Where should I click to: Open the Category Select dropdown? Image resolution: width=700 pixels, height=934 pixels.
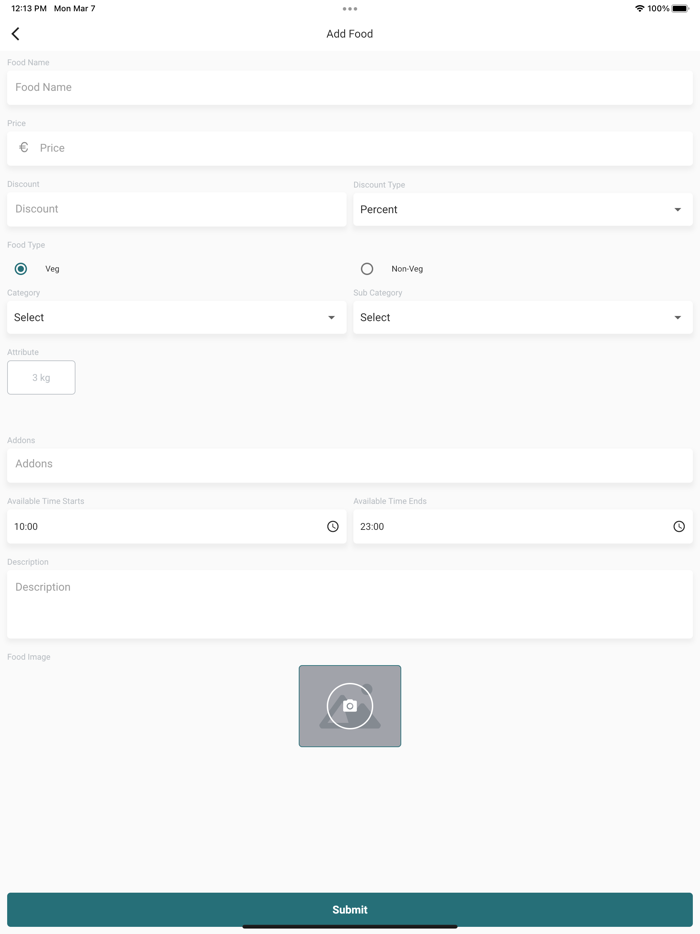click(176, 317)
